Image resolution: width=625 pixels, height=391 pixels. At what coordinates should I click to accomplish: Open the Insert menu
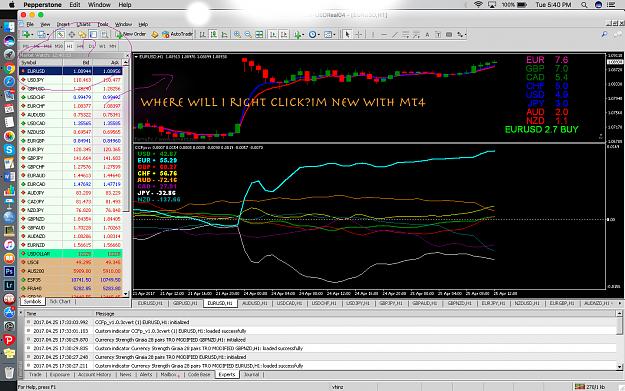coord(63,24)
